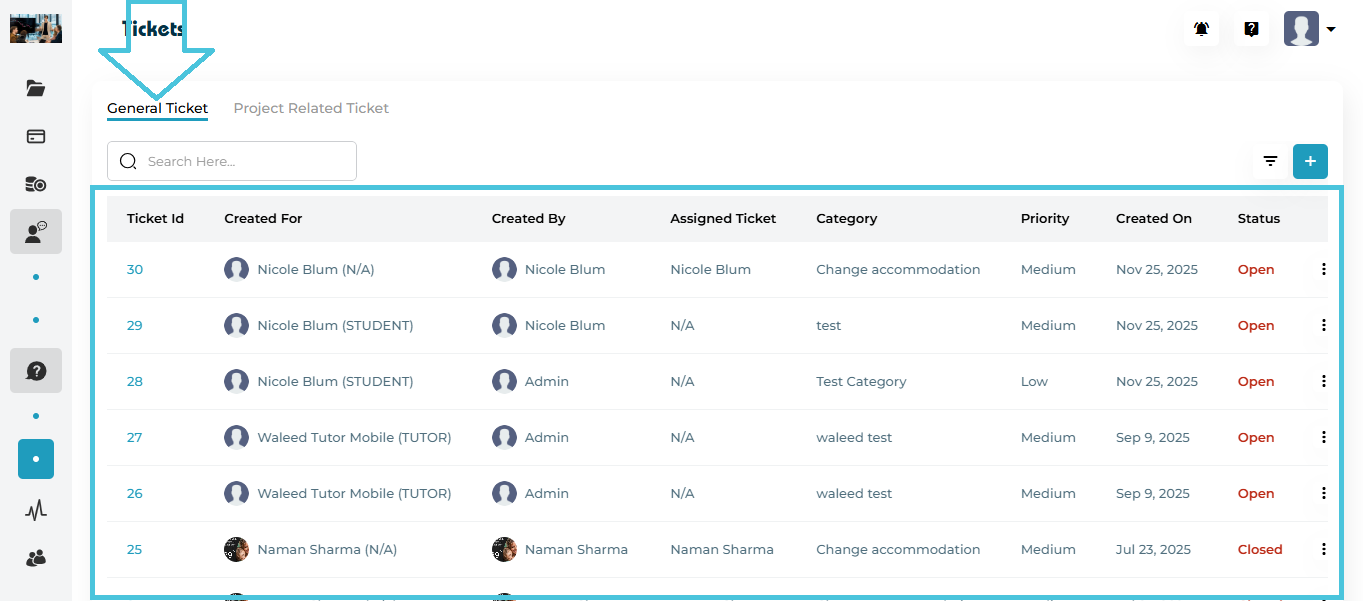Open the filter options icon
The image size is (1363, 601).
tap(1270, 161)
